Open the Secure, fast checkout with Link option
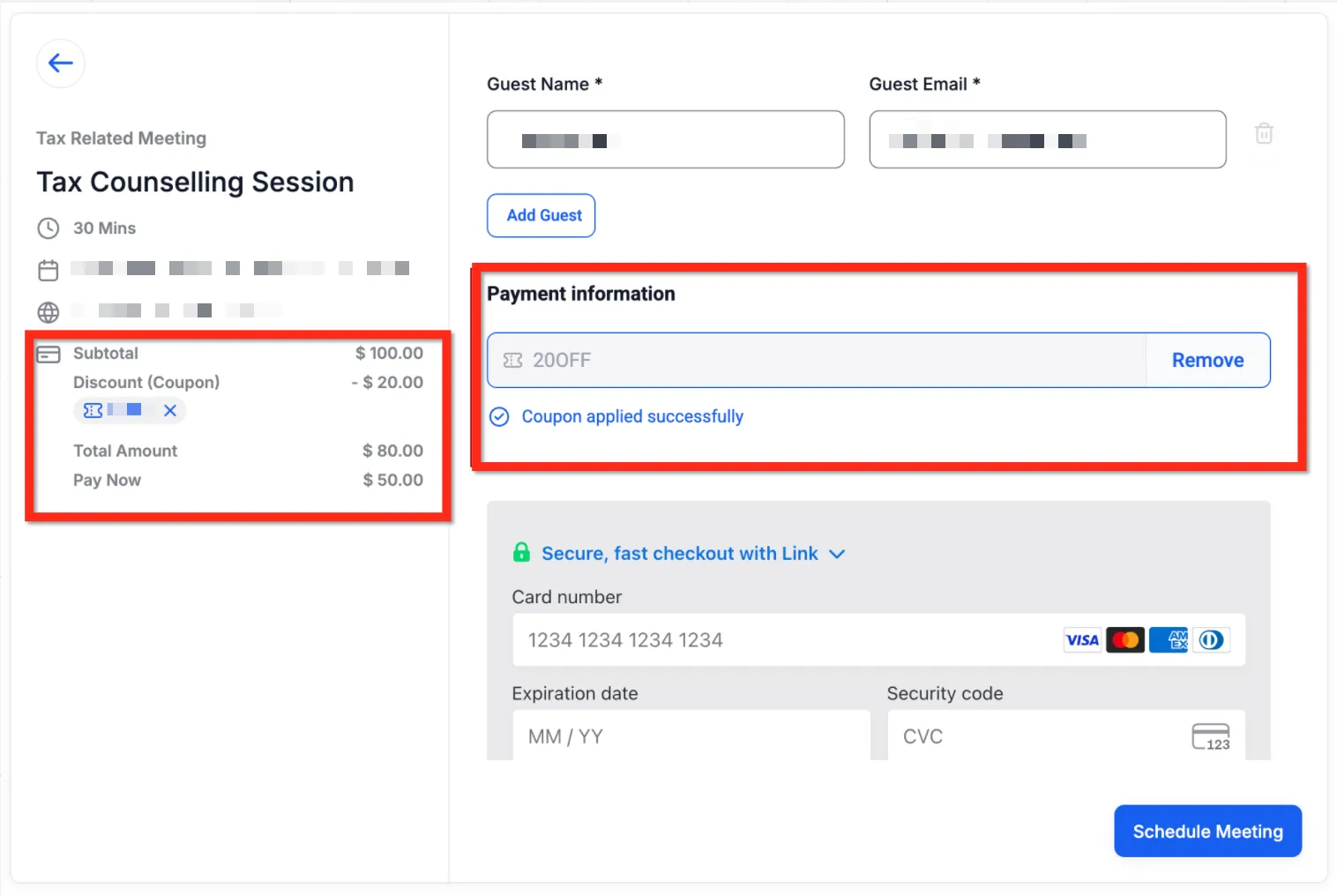This screenshot has height=896, width=1337. [x=679, y=553]
